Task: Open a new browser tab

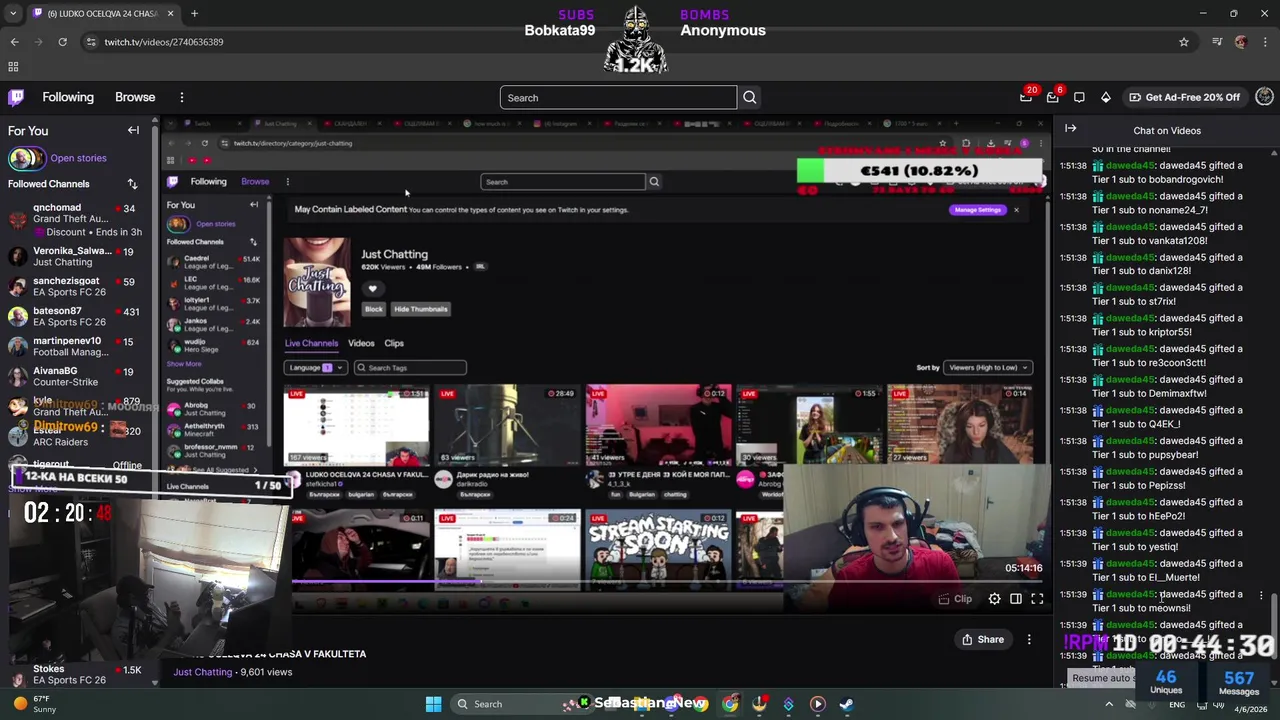Action: [x=194, y=13]
